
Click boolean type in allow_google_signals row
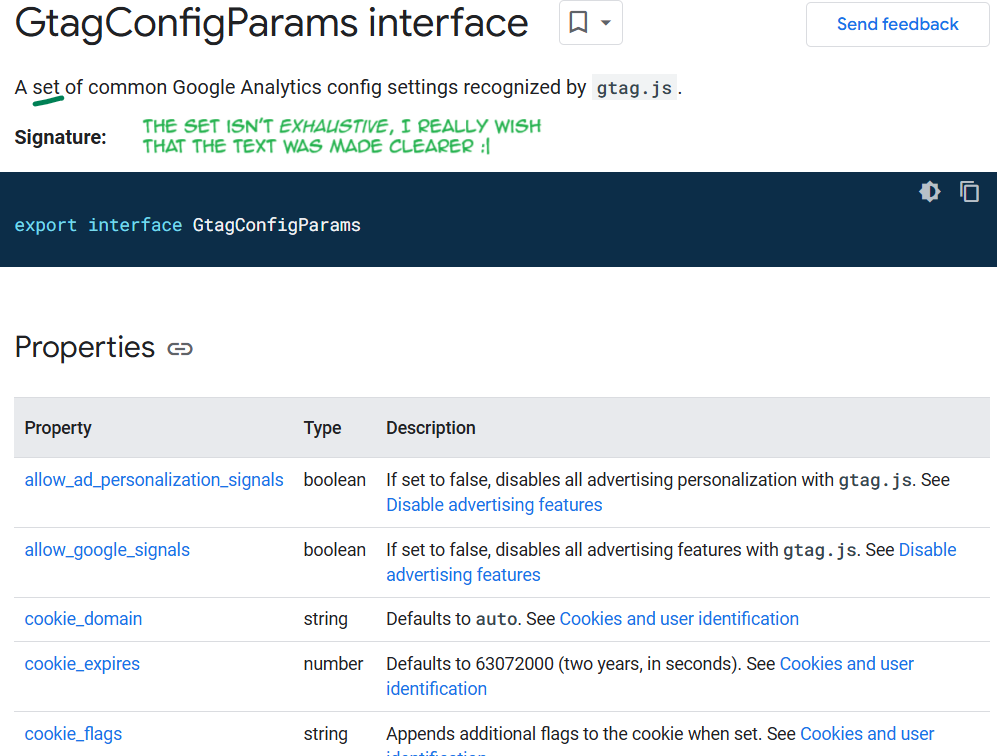[x=334, y=550]
